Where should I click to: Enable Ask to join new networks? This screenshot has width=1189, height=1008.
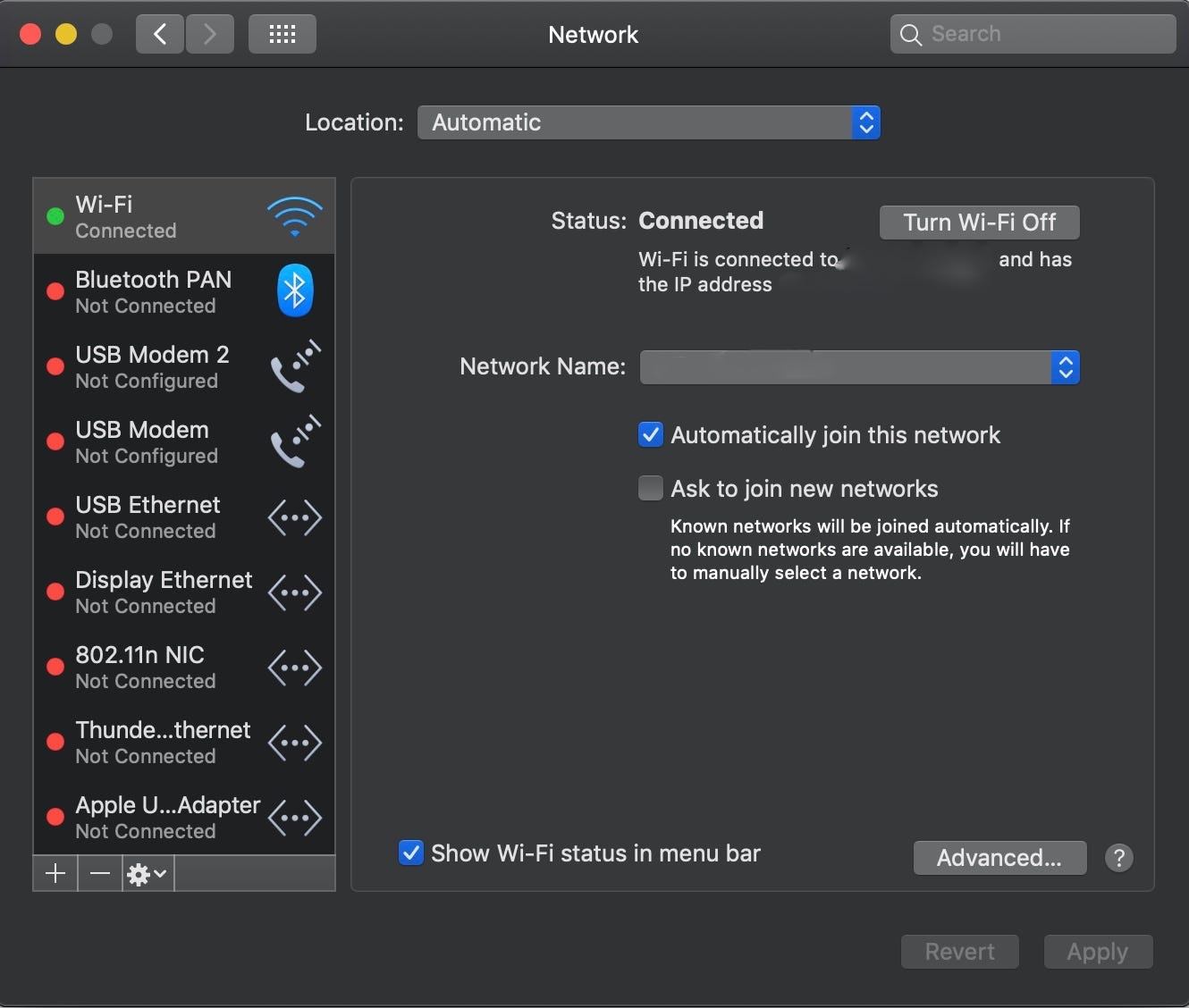click(651, 488)
